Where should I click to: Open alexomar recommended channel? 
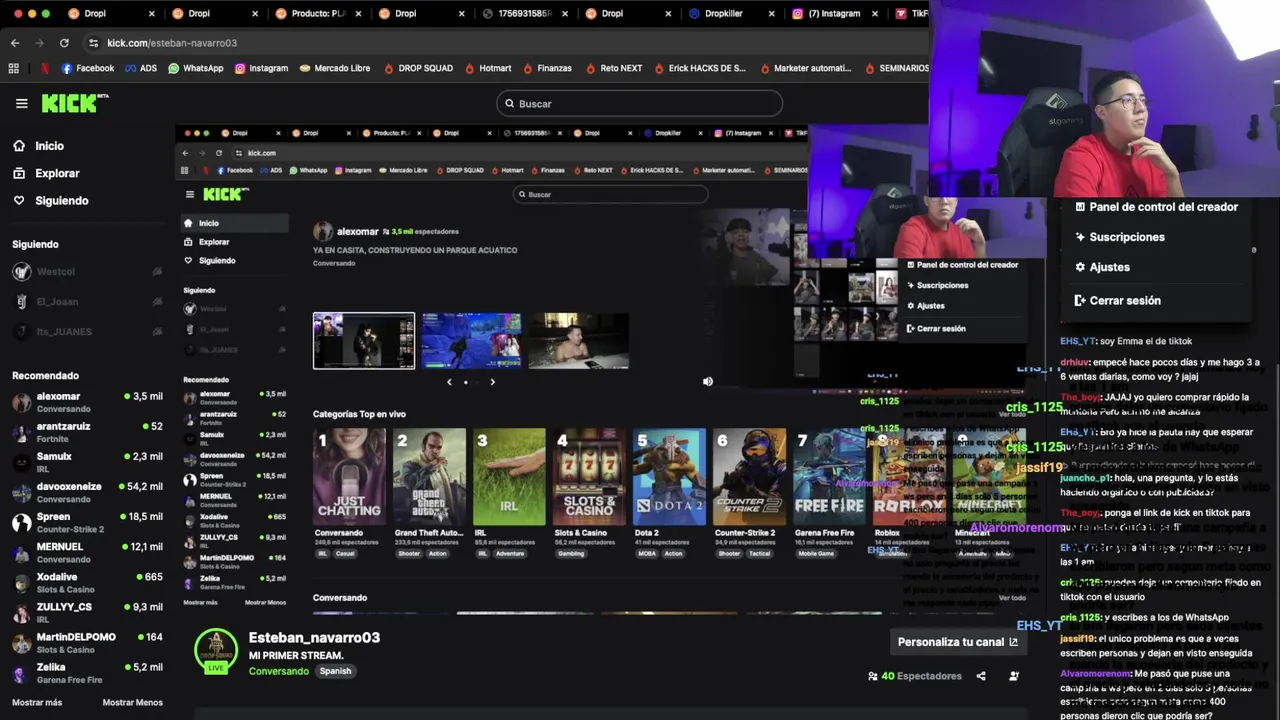[87, 402]
